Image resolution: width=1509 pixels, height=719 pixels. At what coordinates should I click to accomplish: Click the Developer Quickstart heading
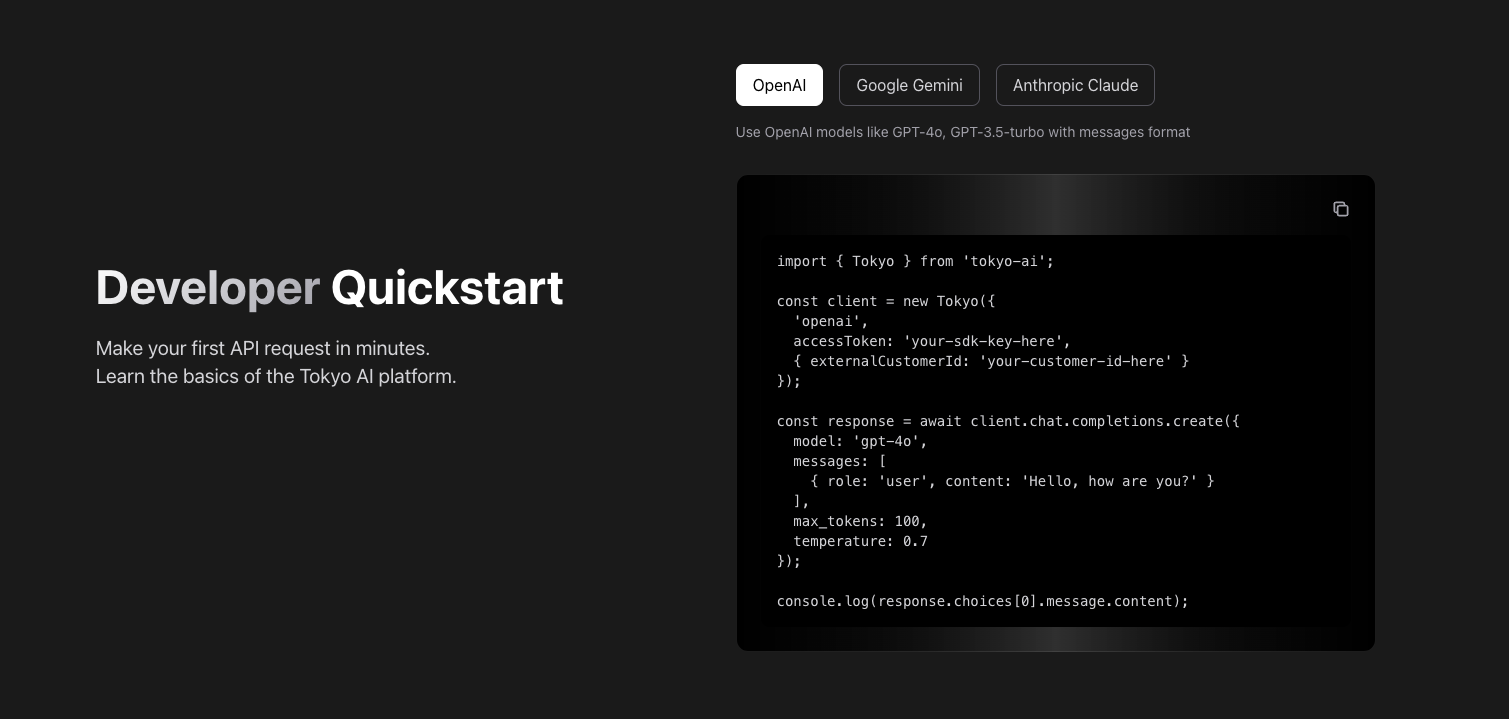tap(329, 288)
